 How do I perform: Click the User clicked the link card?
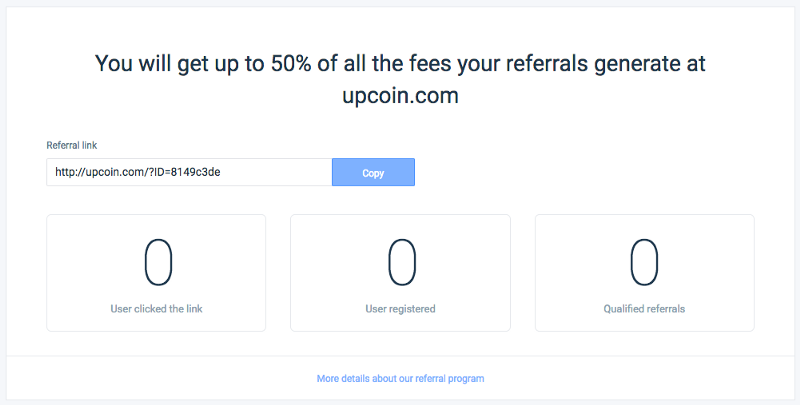[x=156, y=273]
